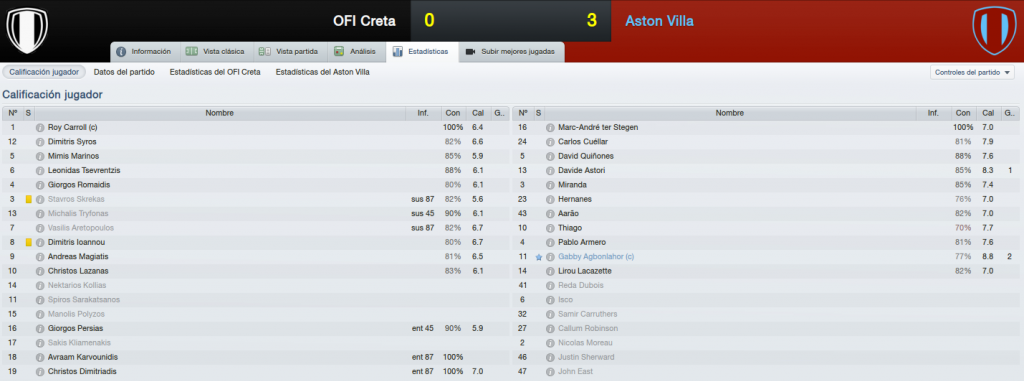The height and width of the screenshot is (381, 1024).
Task: Open the Vista clásica tab
Action: [215, 52]
